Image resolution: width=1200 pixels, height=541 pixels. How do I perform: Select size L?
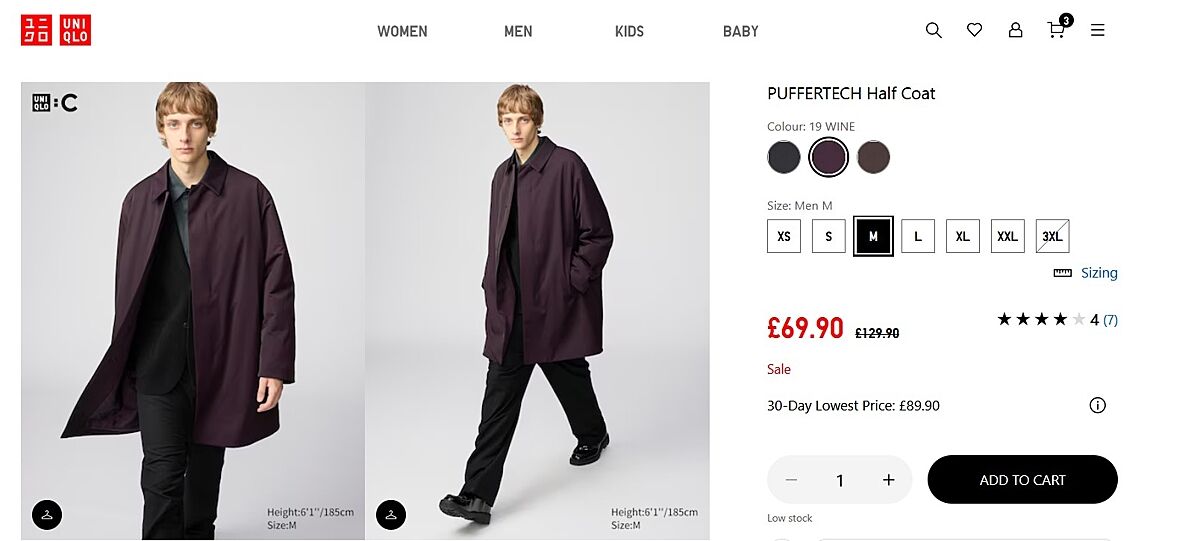click(918, 237)
